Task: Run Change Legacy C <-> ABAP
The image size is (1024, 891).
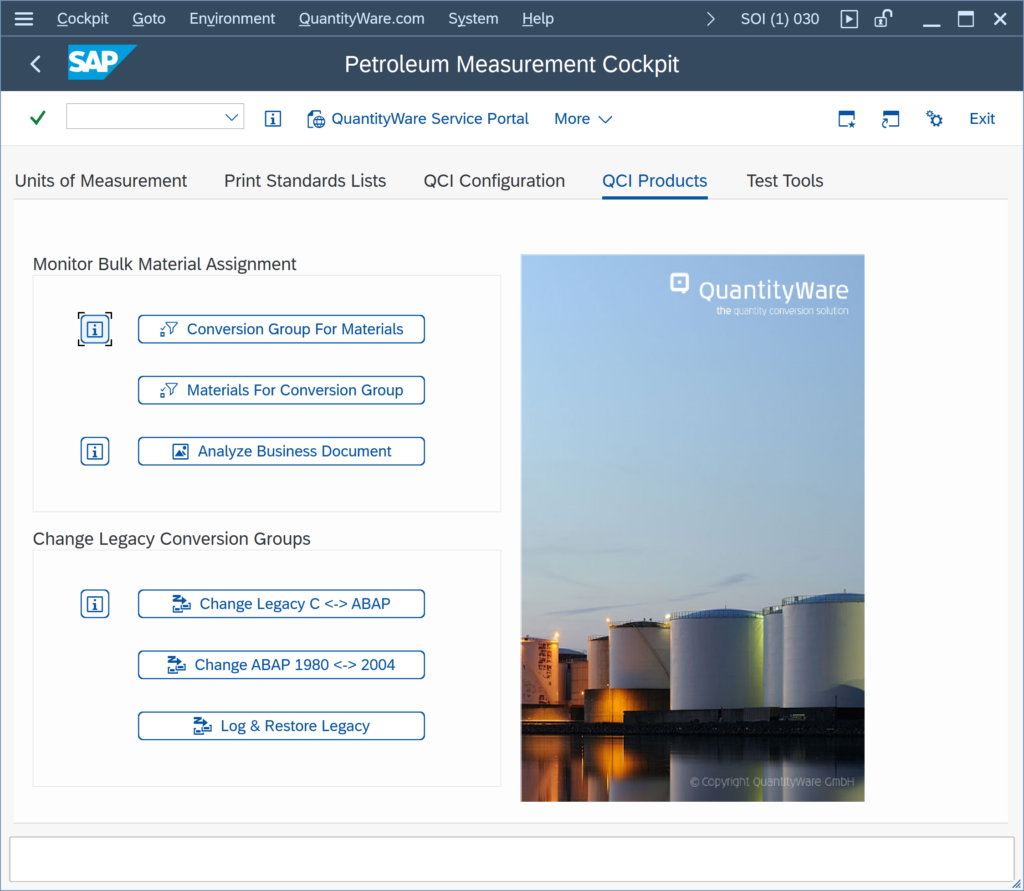Action: coord(281,604)
